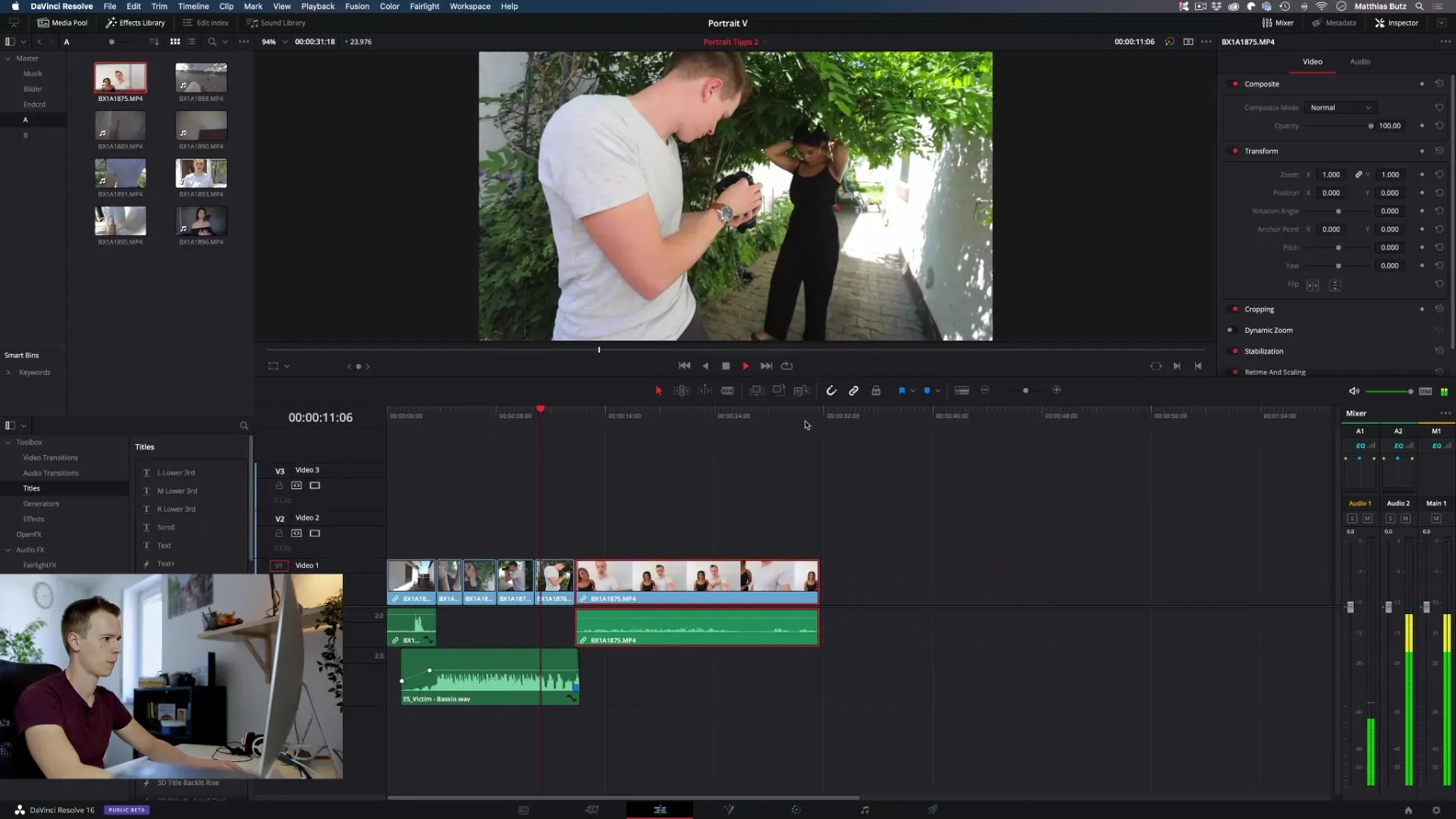This screenshot has width=1456, height=819.
Task: Open the Sound Library panel
Action: (276, 23)
